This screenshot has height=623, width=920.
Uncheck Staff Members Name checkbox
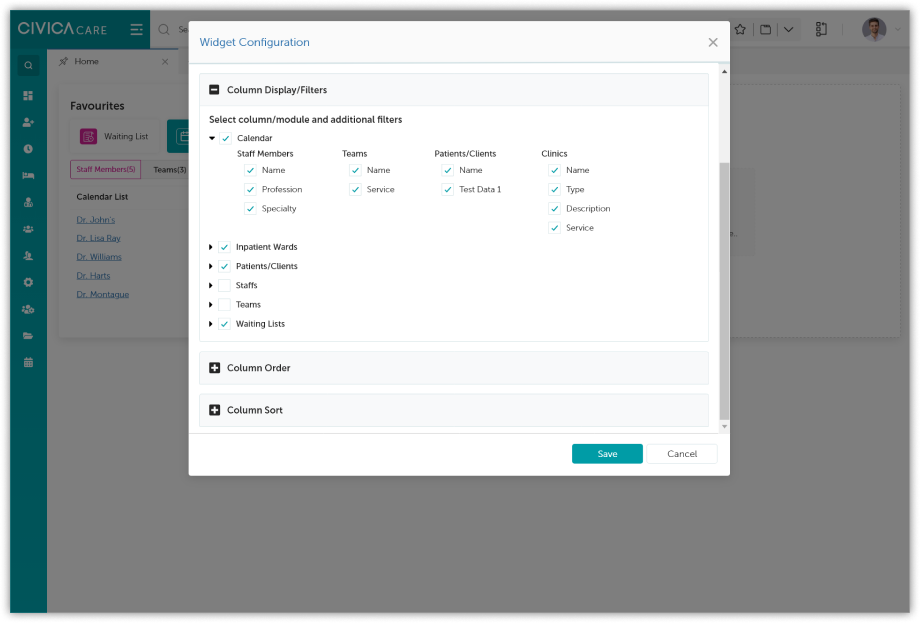point(251,170)
